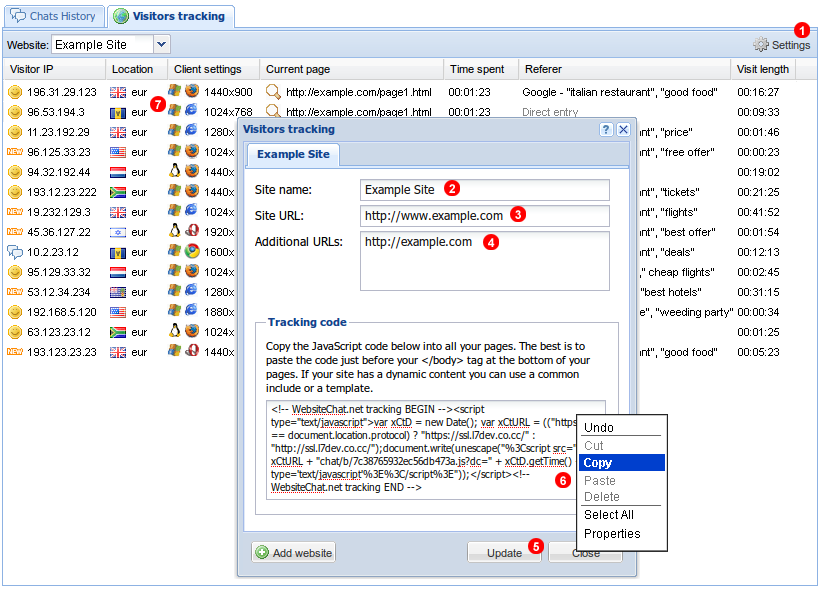
Task: Close the Visitors tracking dialog with the X
Action: coord(623,129)
